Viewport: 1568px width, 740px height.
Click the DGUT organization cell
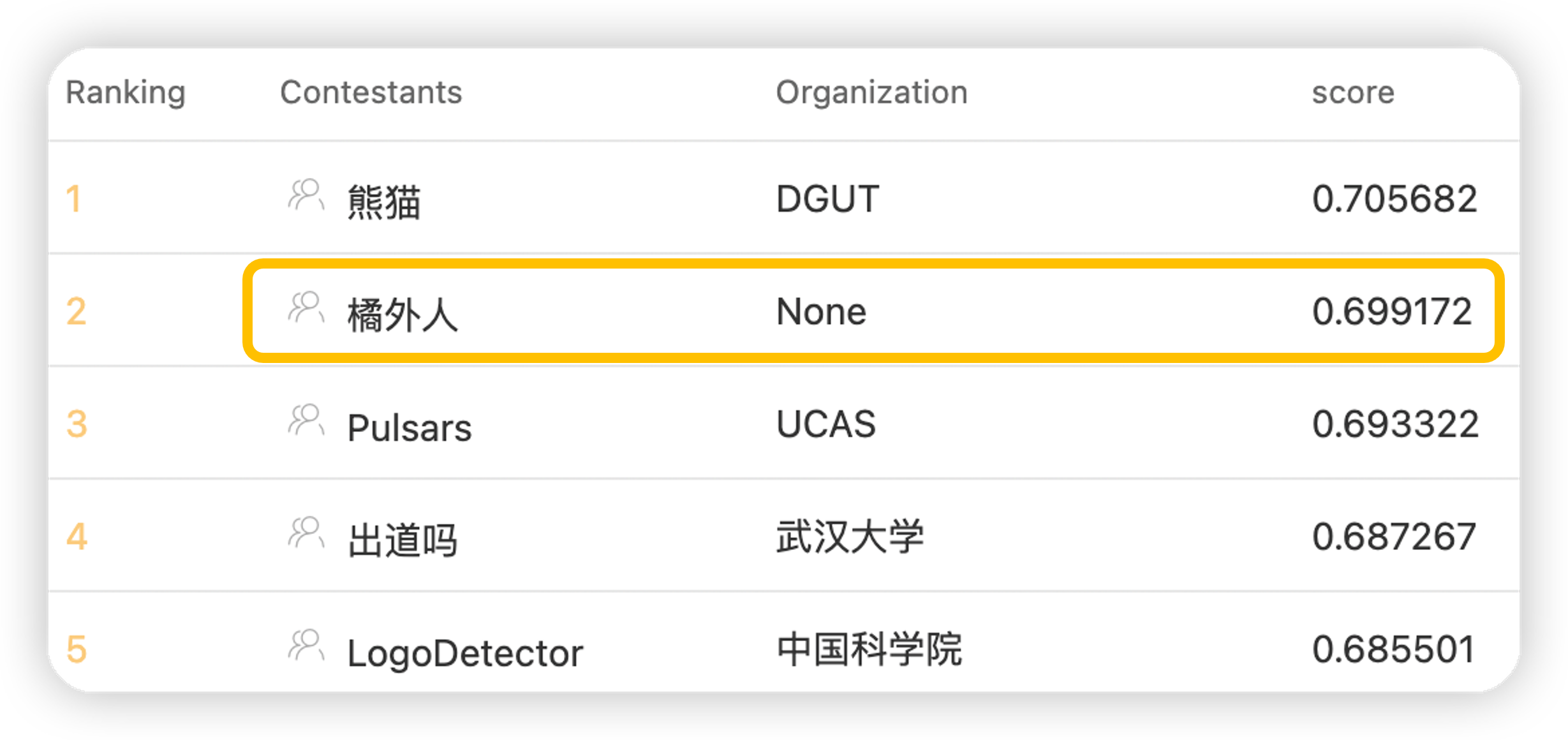(x=827, y=199)
